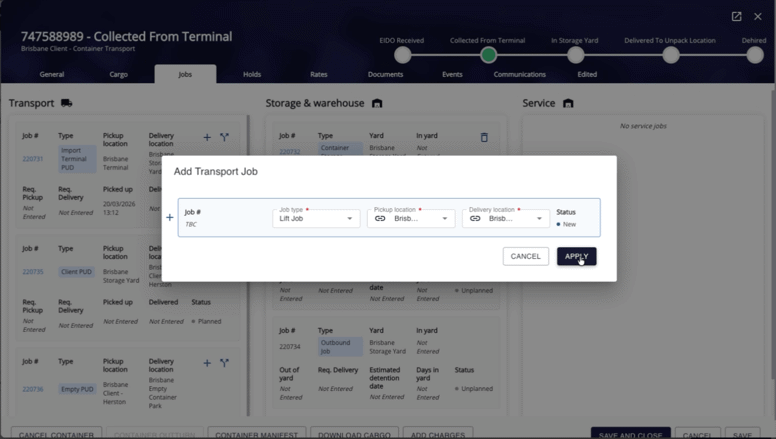
Task: Click the 'No service jobs' text
Action: tap(643, 126)
